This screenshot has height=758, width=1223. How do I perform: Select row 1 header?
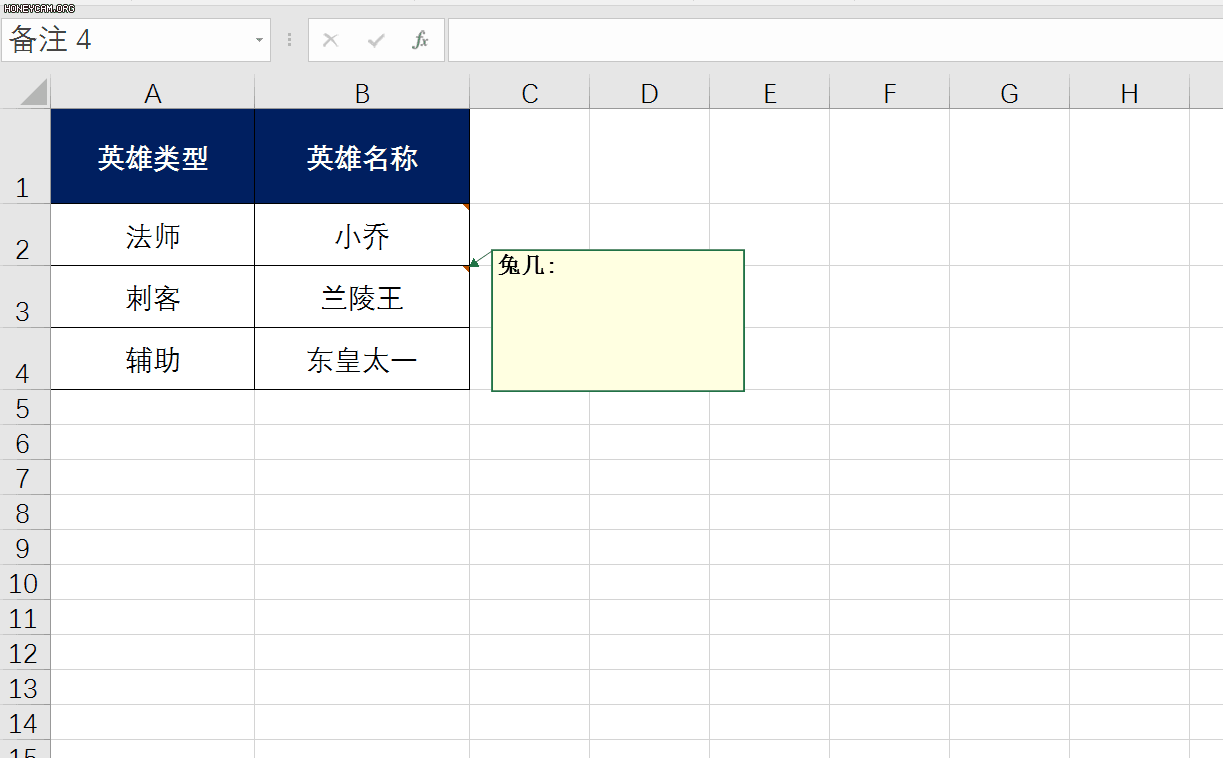[25, 156]
